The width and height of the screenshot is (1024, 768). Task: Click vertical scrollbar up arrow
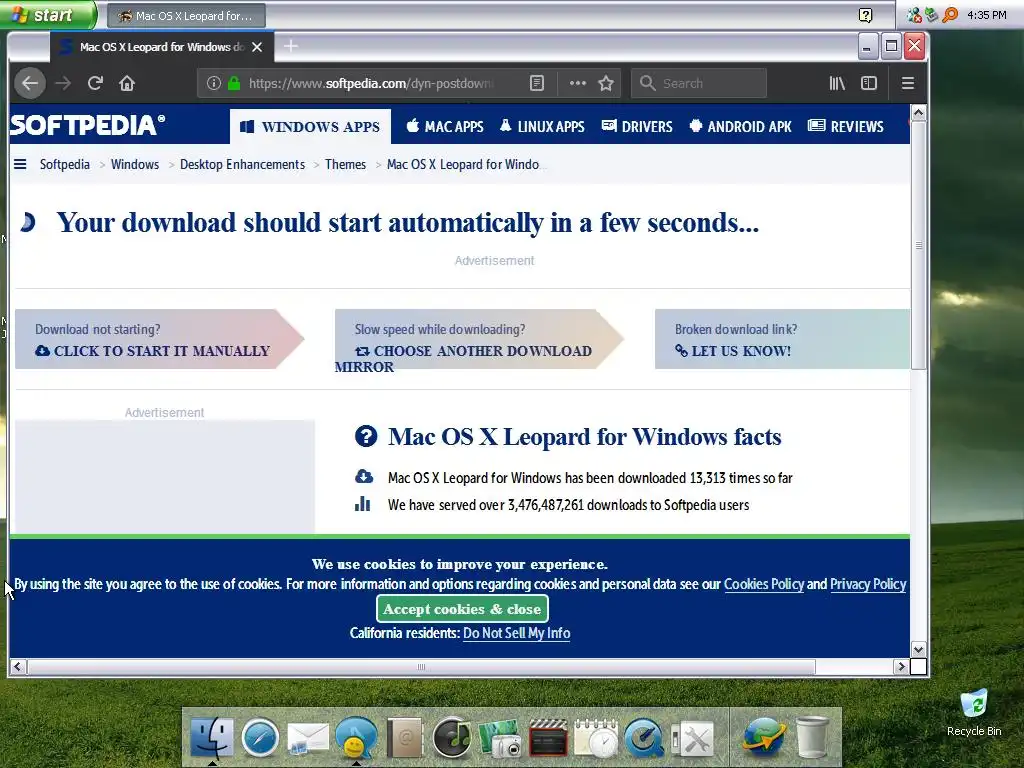point(918,112)
